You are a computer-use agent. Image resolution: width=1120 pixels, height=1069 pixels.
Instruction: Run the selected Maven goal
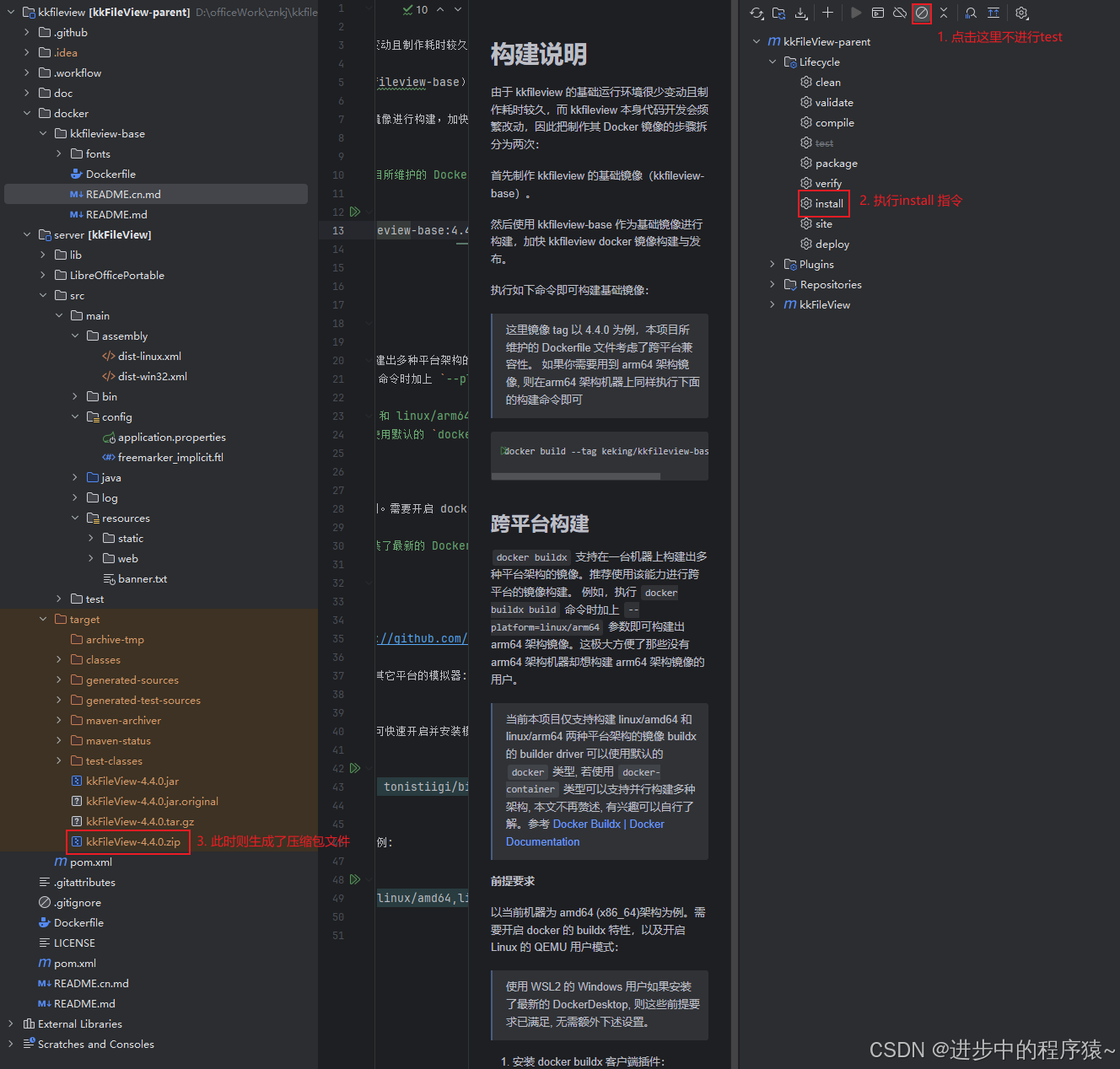[x=854, y=13]
